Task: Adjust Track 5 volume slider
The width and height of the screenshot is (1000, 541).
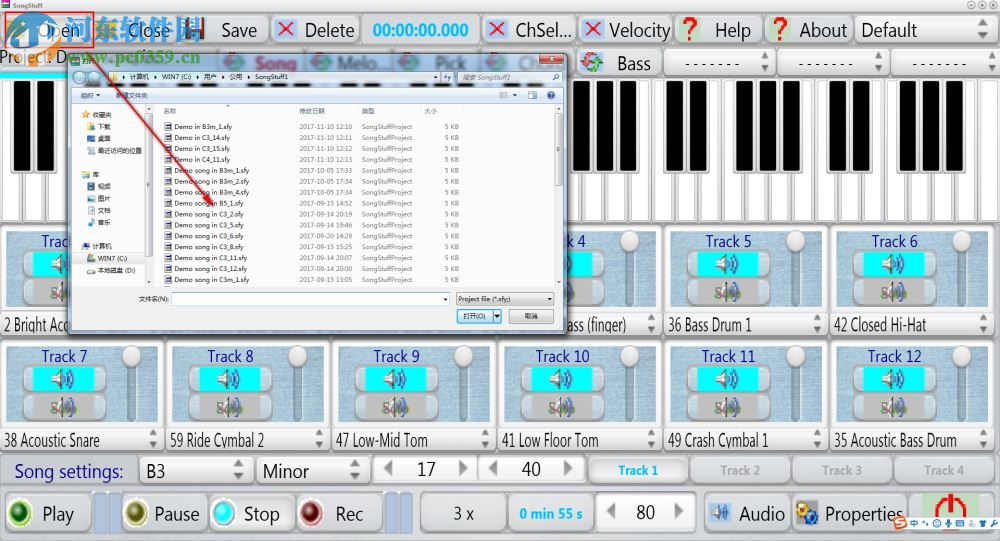Action: tap(795, 268)
